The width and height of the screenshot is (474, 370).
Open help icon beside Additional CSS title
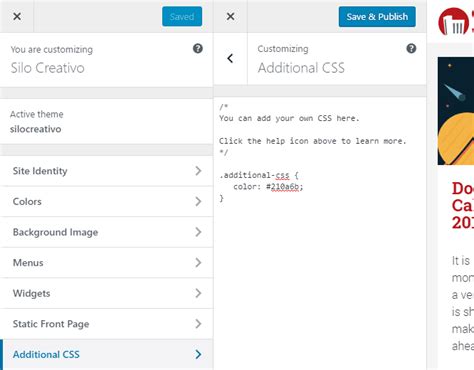[x=411, y=49]
